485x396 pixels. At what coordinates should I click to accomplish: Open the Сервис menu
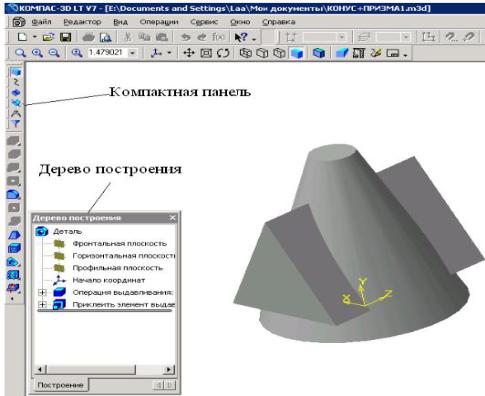[x=204, y=22]
